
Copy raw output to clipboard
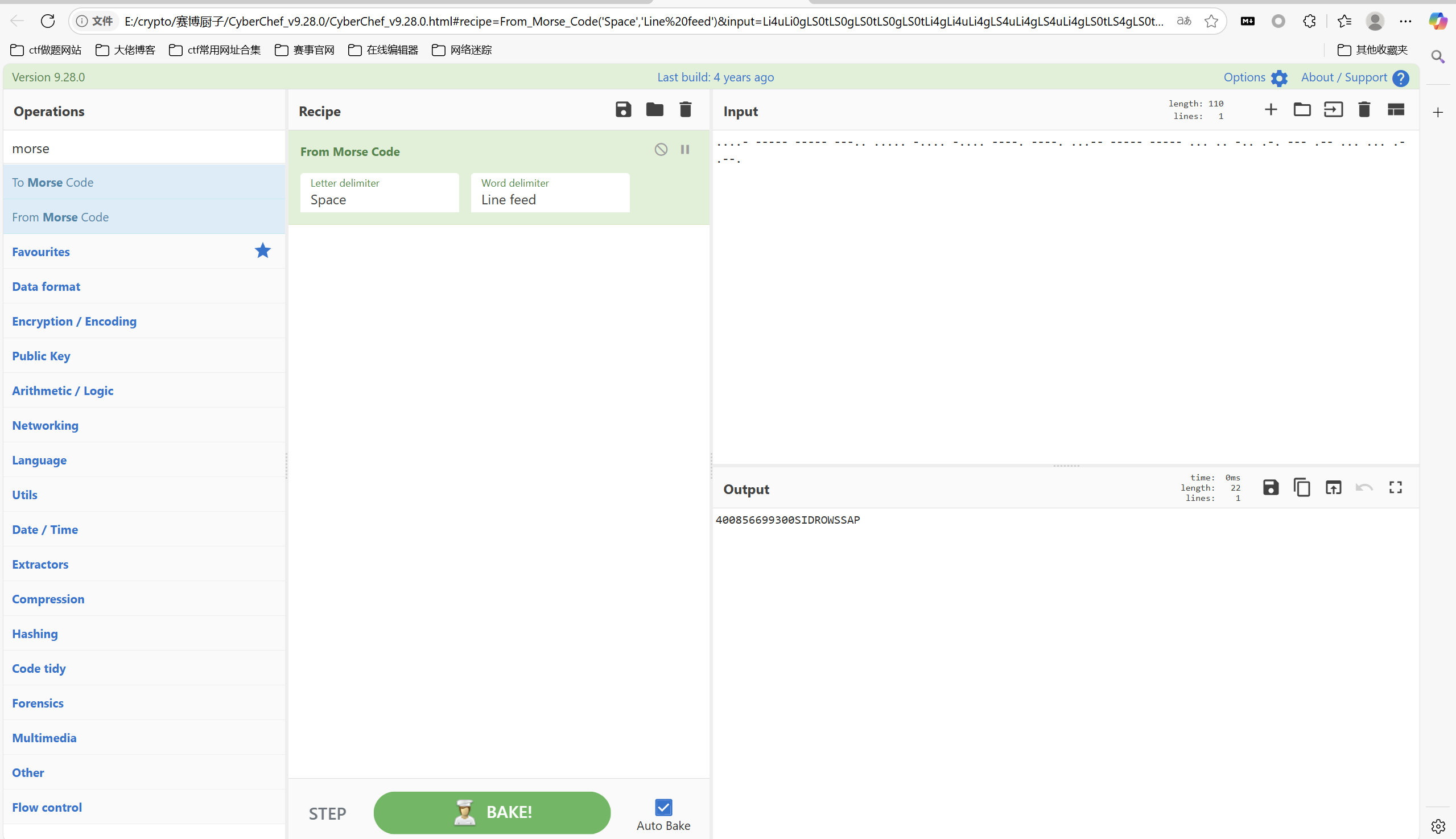click(1302, 487)
